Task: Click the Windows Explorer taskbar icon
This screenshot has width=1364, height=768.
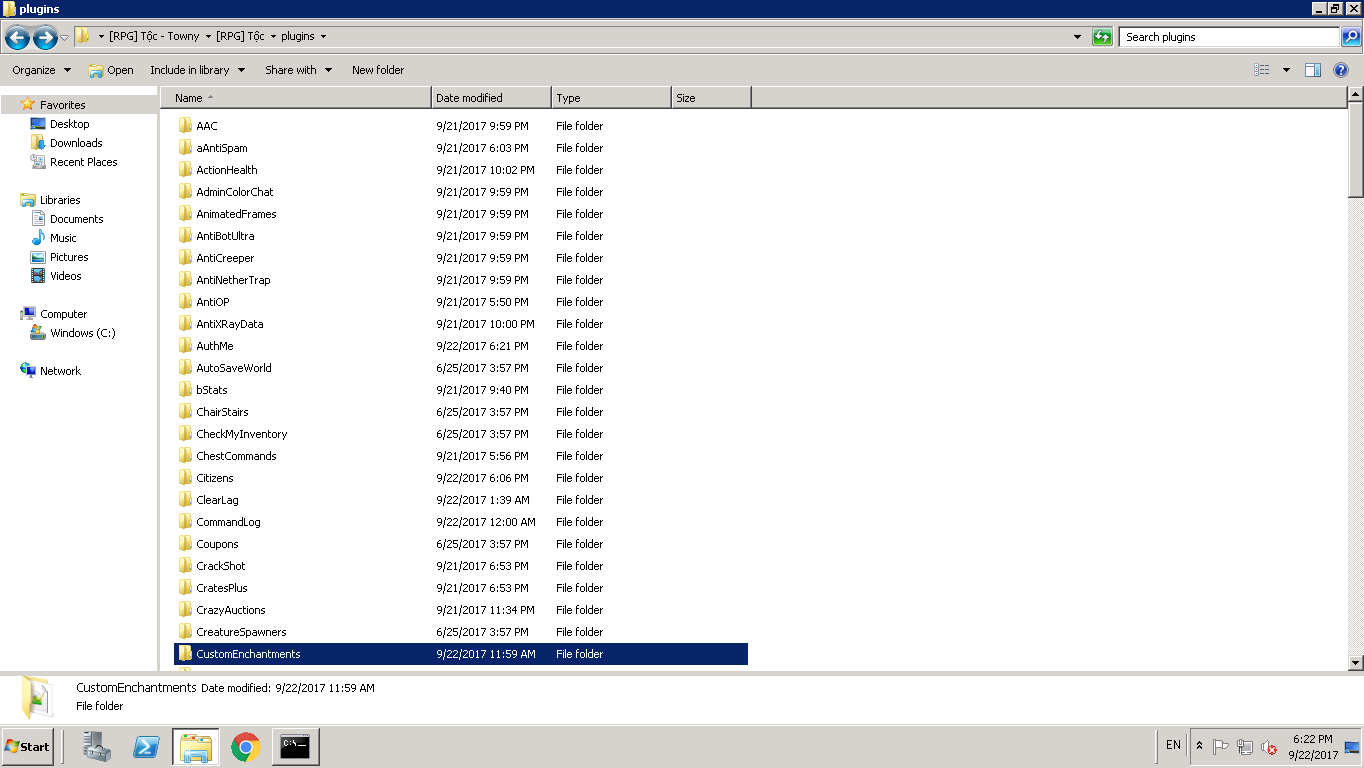Action: 195,746
